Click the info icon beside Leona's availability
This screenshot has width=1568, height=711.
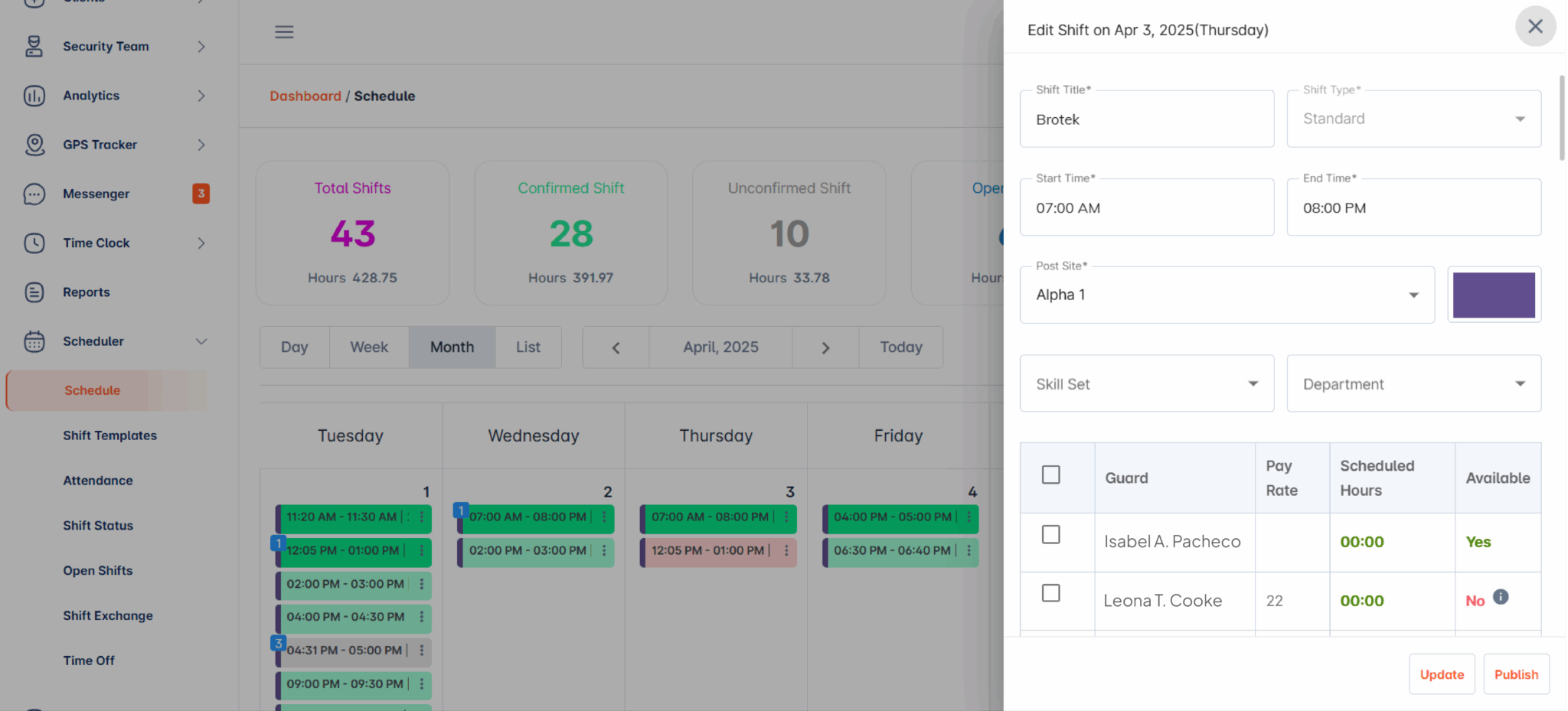click(x=1501, y=596)
